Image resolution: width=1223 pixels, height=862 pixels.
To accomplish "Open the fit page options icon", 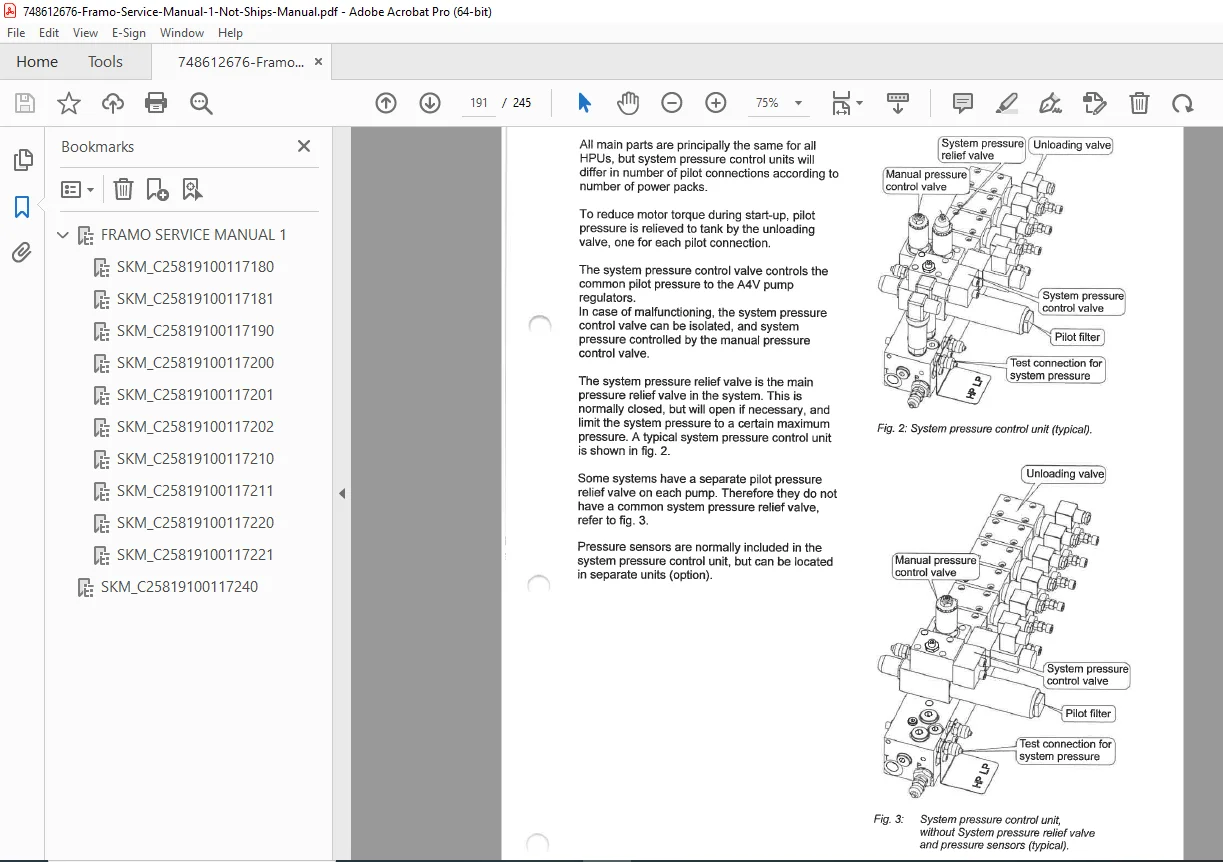I will [847, 103].
